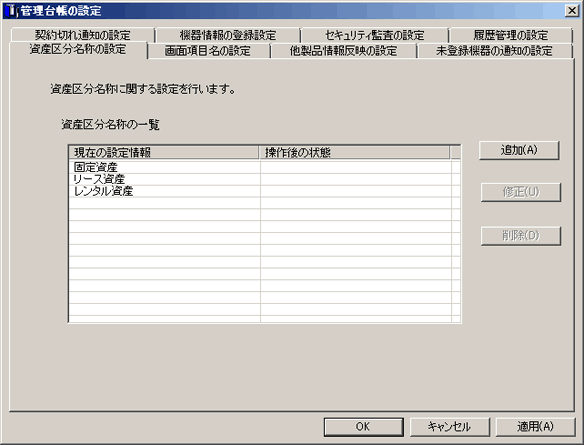The width and height of the screenshot is (584, 445).
Task: Switch to 機器情報の登録設定 tab
Action: pyautogui.click(x=228, y=35)
